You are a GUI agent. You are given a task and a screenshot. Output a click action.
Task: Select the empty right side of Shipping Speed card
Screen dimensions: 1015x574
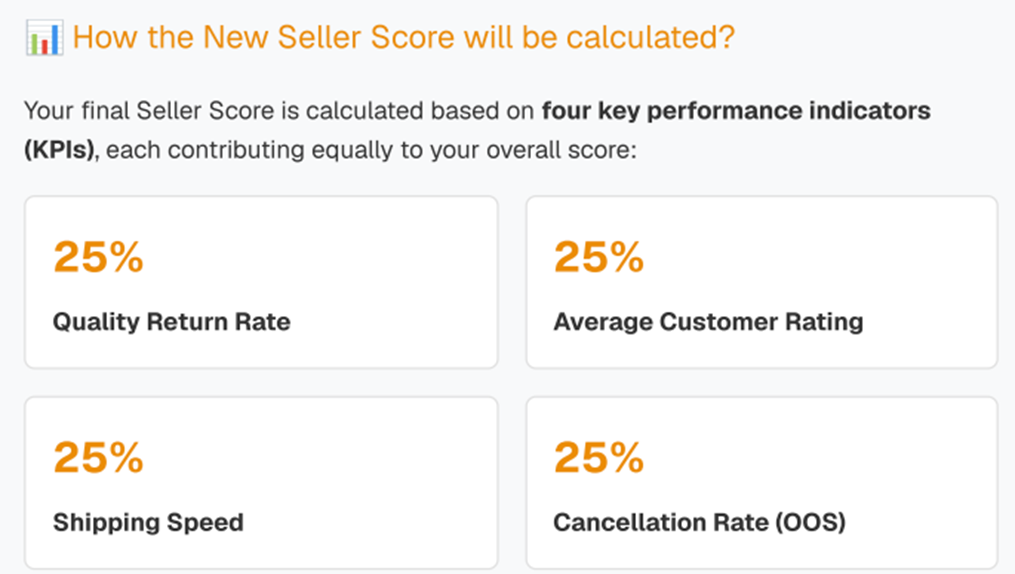[400, 482]
